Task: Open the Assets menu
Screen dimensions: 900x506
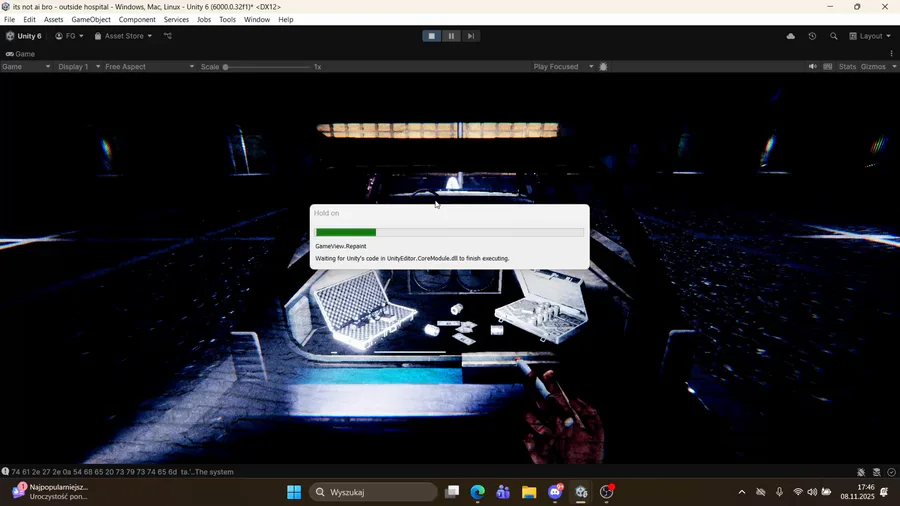Action: [x=53, y=20]
